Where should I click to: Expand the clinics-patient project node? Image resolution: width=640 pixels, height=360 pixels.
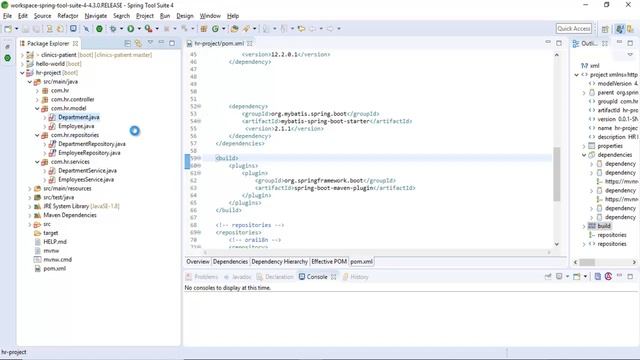[22, 55]
